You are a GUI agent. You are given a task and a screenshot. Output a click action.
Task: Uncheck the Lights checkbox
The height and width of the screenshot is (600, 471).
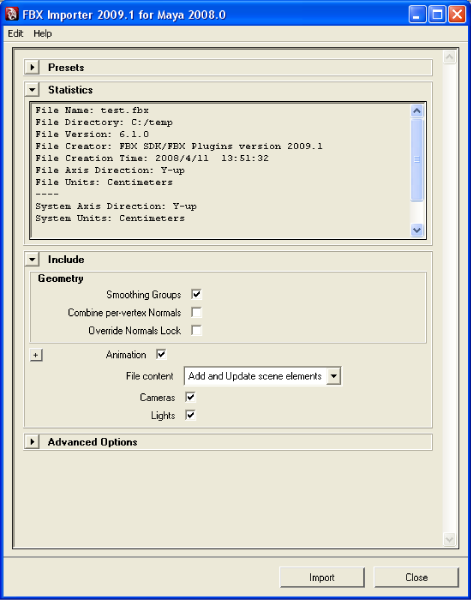point(190,415)
